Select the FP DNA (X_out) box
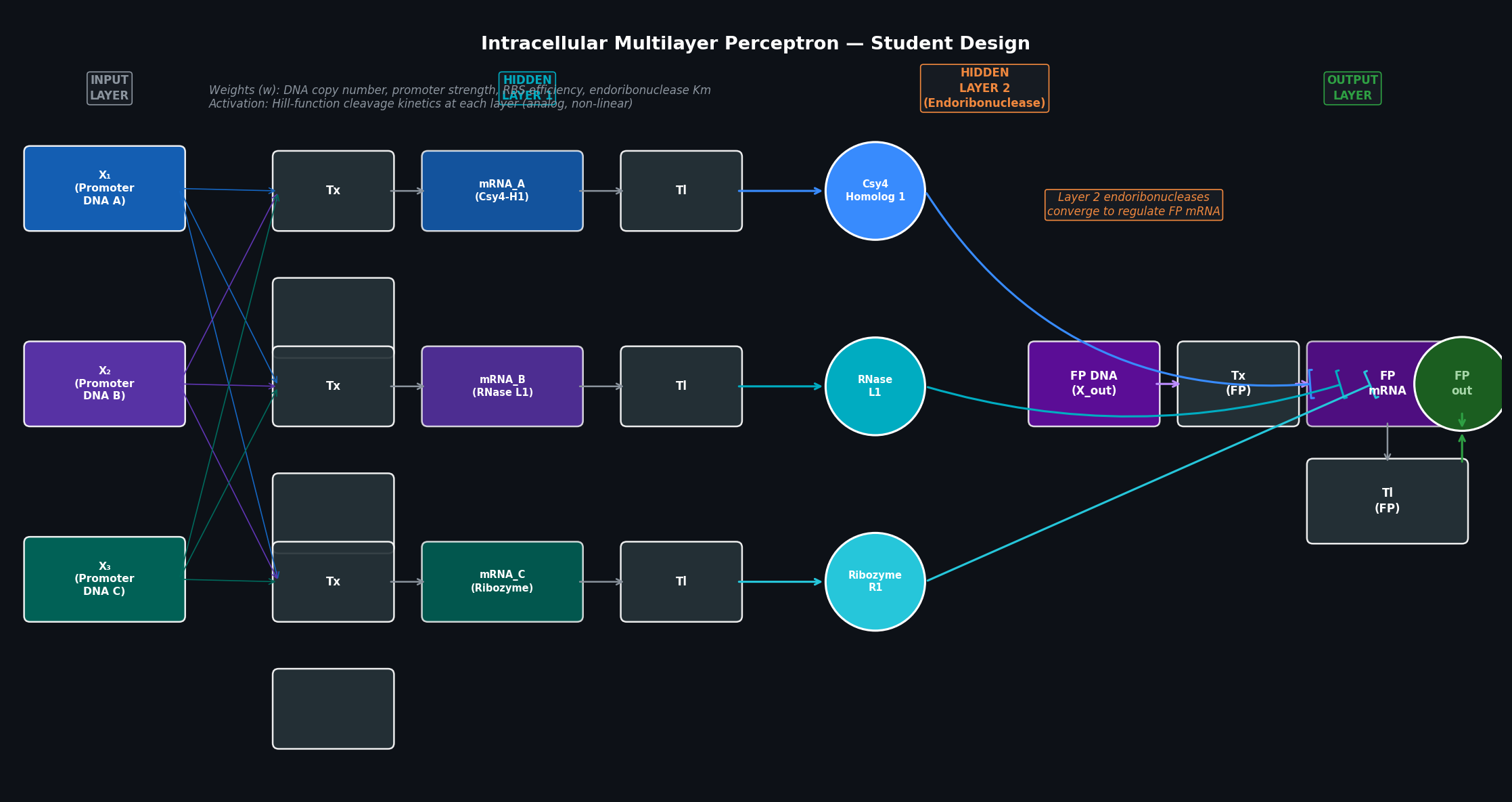This screenshot has height=802, width=1512. coord(1094,384)
